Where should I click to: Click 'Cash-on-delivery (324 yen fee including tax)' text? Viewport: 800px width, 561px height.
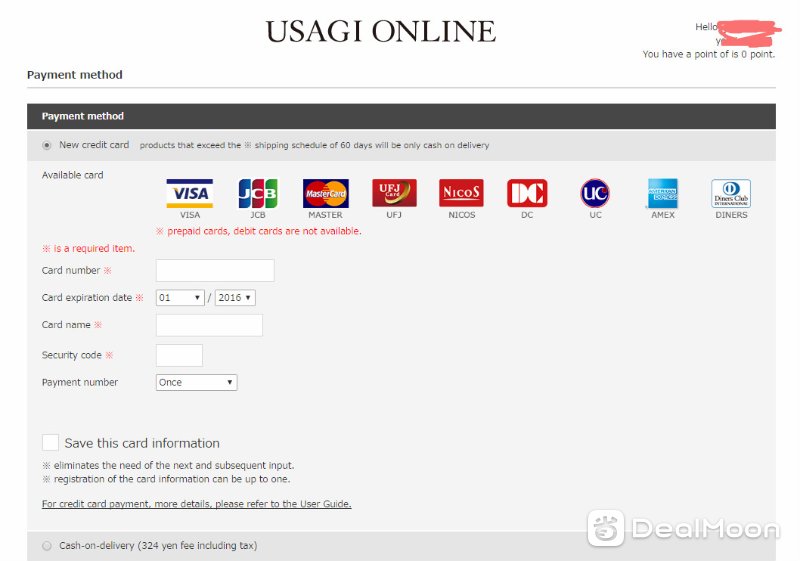click(x=158, y=546)
